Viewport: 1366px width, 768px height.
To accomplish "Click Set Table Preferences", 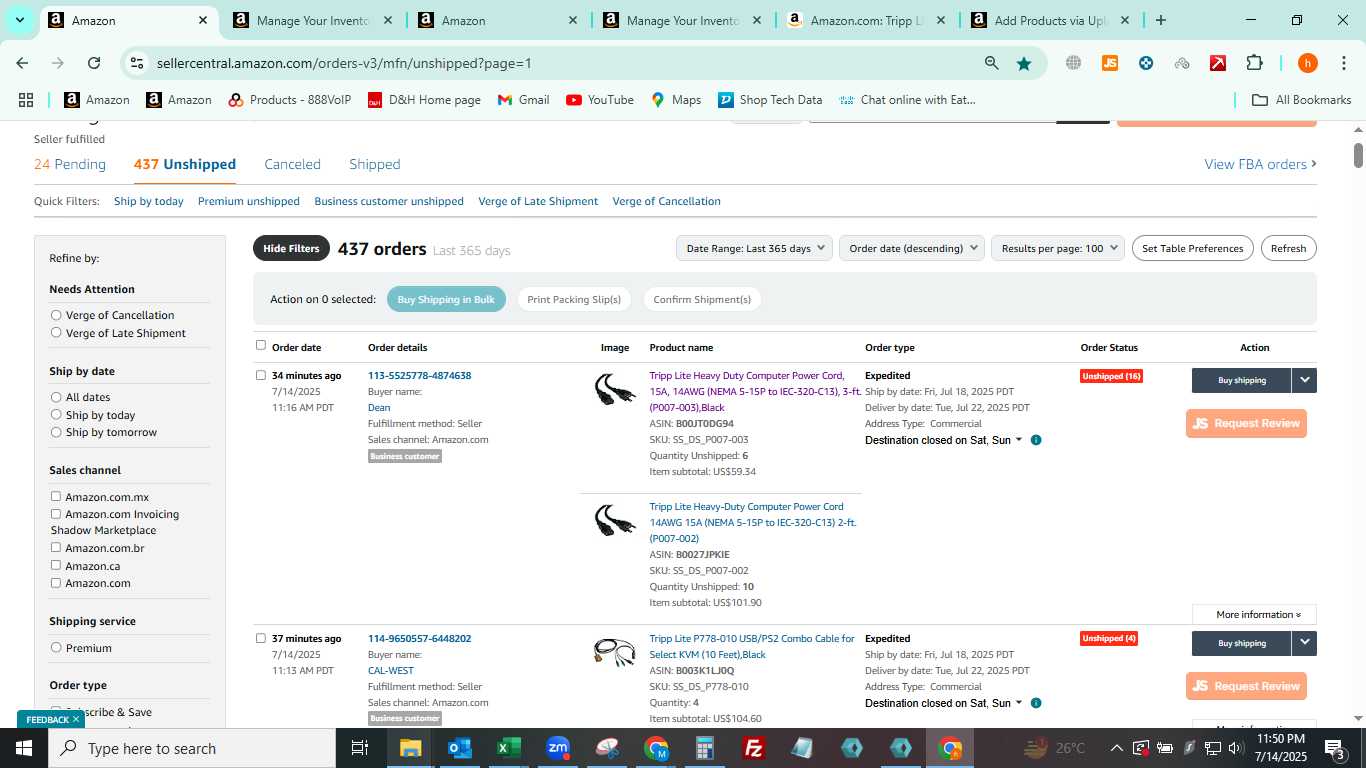I will (x=1192, y=248).
